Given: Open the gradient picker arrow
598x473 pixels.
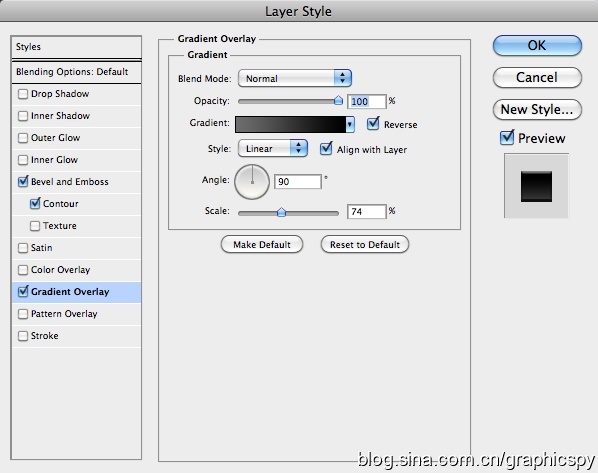Looking at the screenshot, I should [350, 125].
